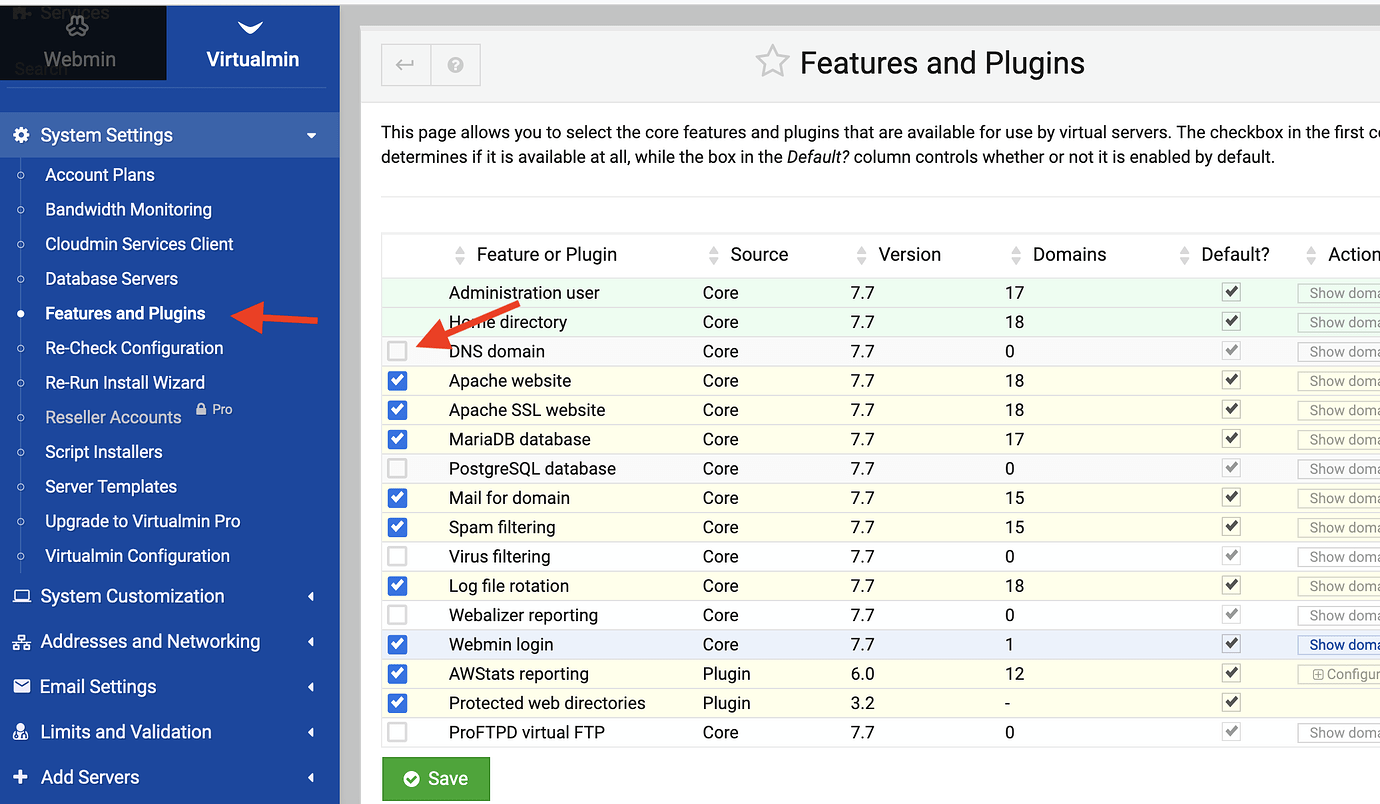The width and height of the screenshot is (1380, 804).
Task: Show domains for Webmin login
Action: [1339, 644]
